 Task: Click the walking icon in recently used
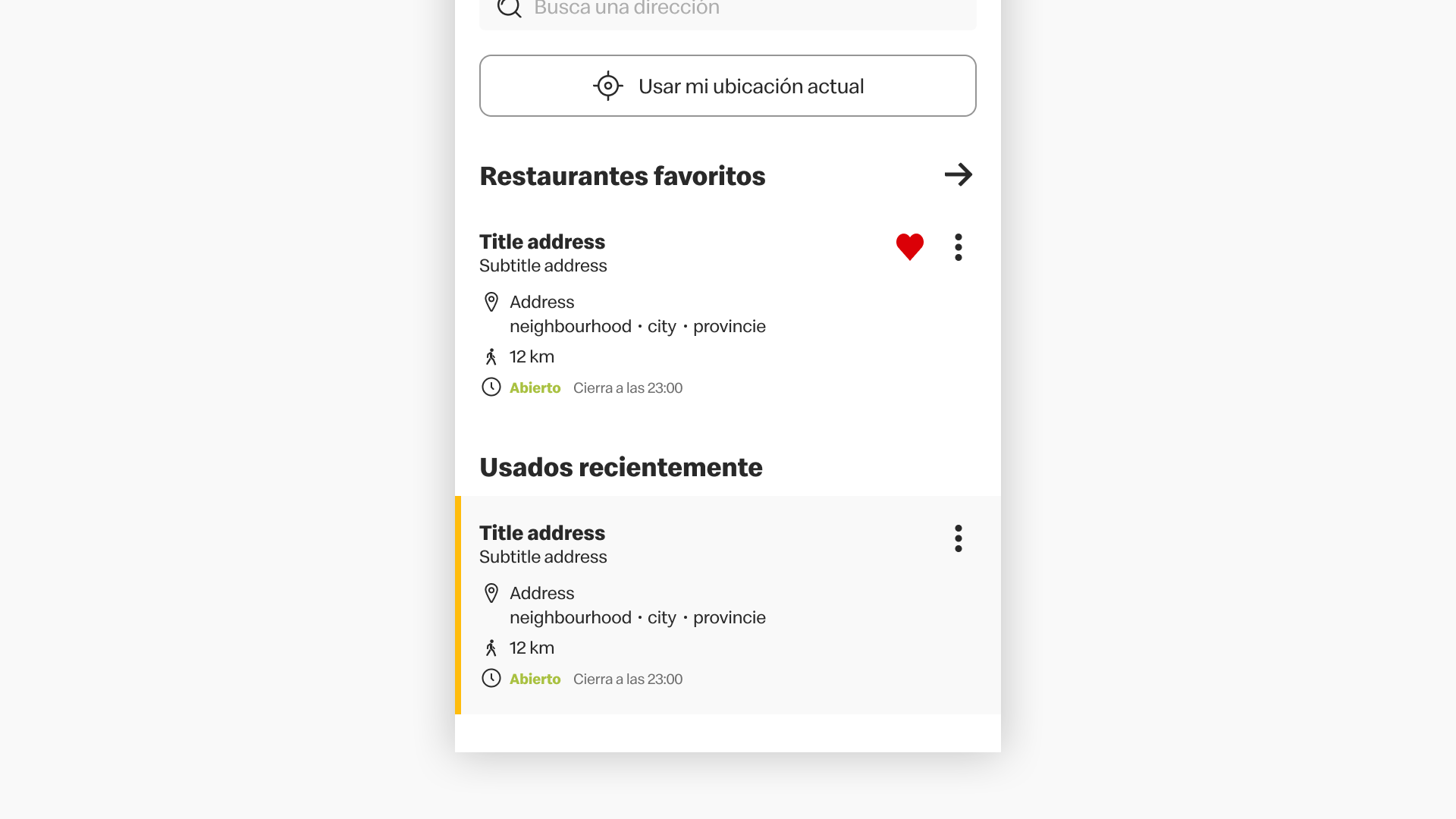coord(491,648)
